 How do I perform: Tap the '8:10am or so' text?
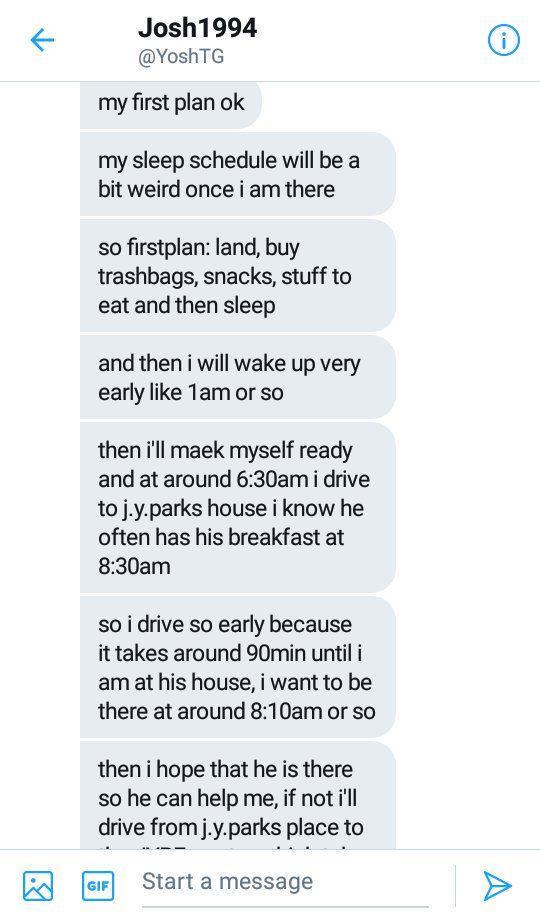click(313, 711)
